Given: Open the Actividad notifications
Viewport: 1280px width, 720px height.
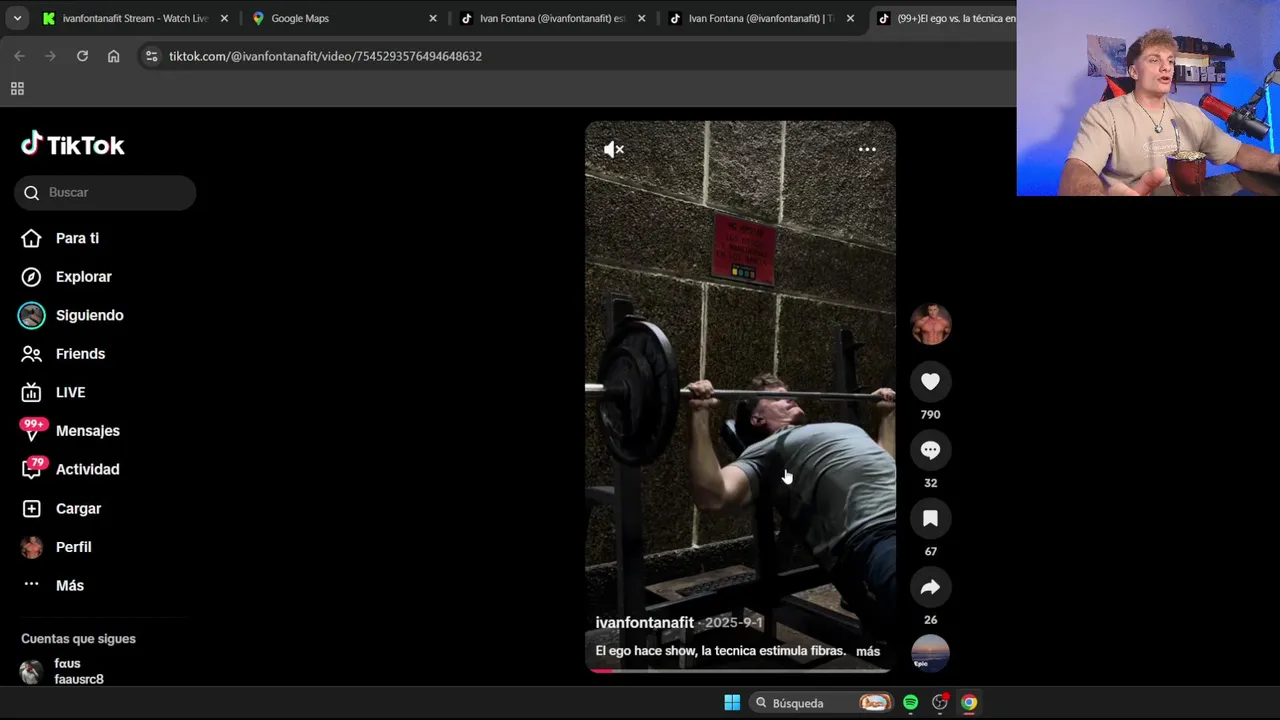Looking at the screenshot, I should 87,469.
